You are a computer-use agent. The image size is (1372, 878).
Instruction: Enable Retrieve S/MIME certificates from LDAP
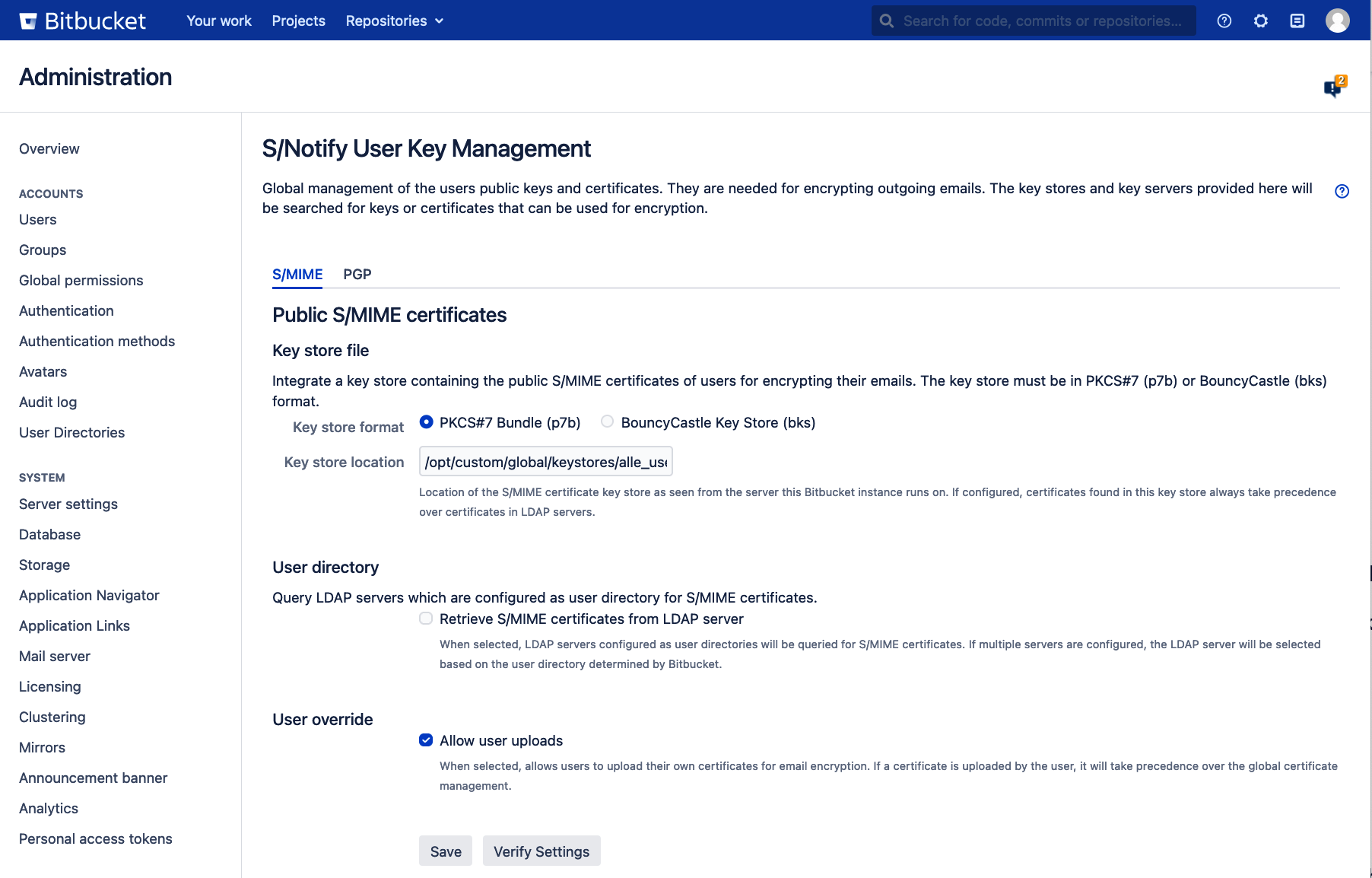pos(426,619)
